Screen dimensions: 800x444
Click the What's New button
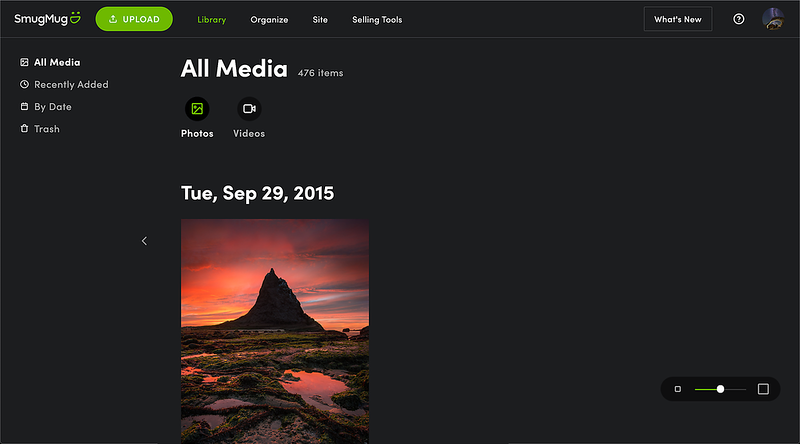click(677, 19)
